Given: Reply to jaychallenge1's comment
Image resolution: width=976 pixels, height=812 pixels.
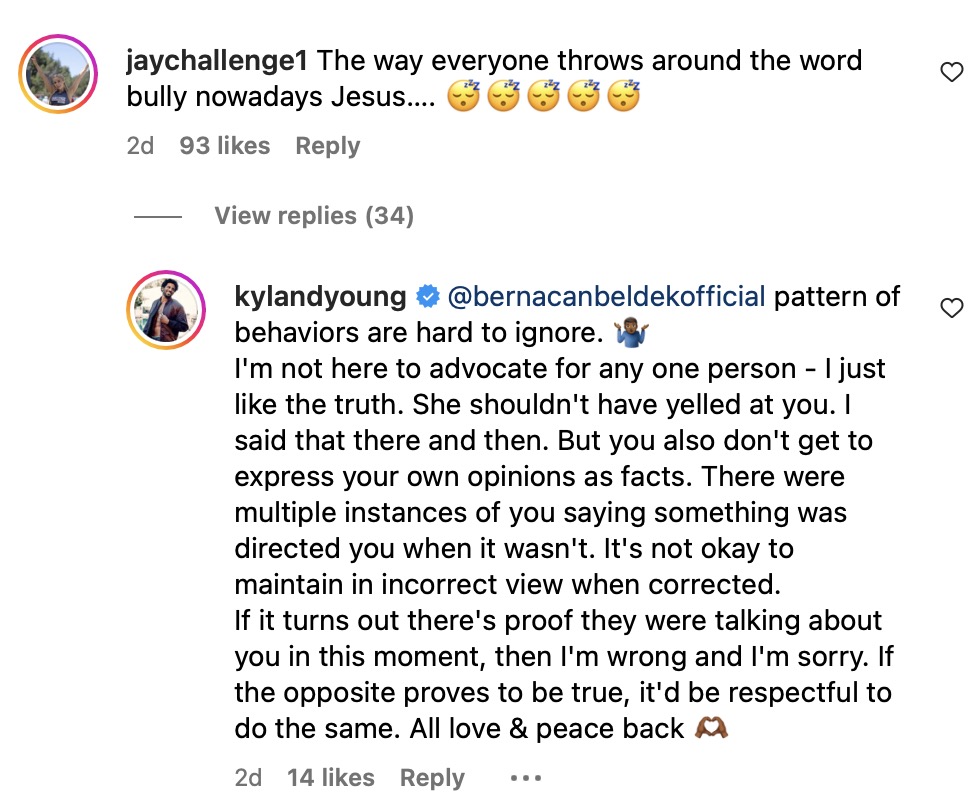Looking at the screenshot, I should point(327,146).
